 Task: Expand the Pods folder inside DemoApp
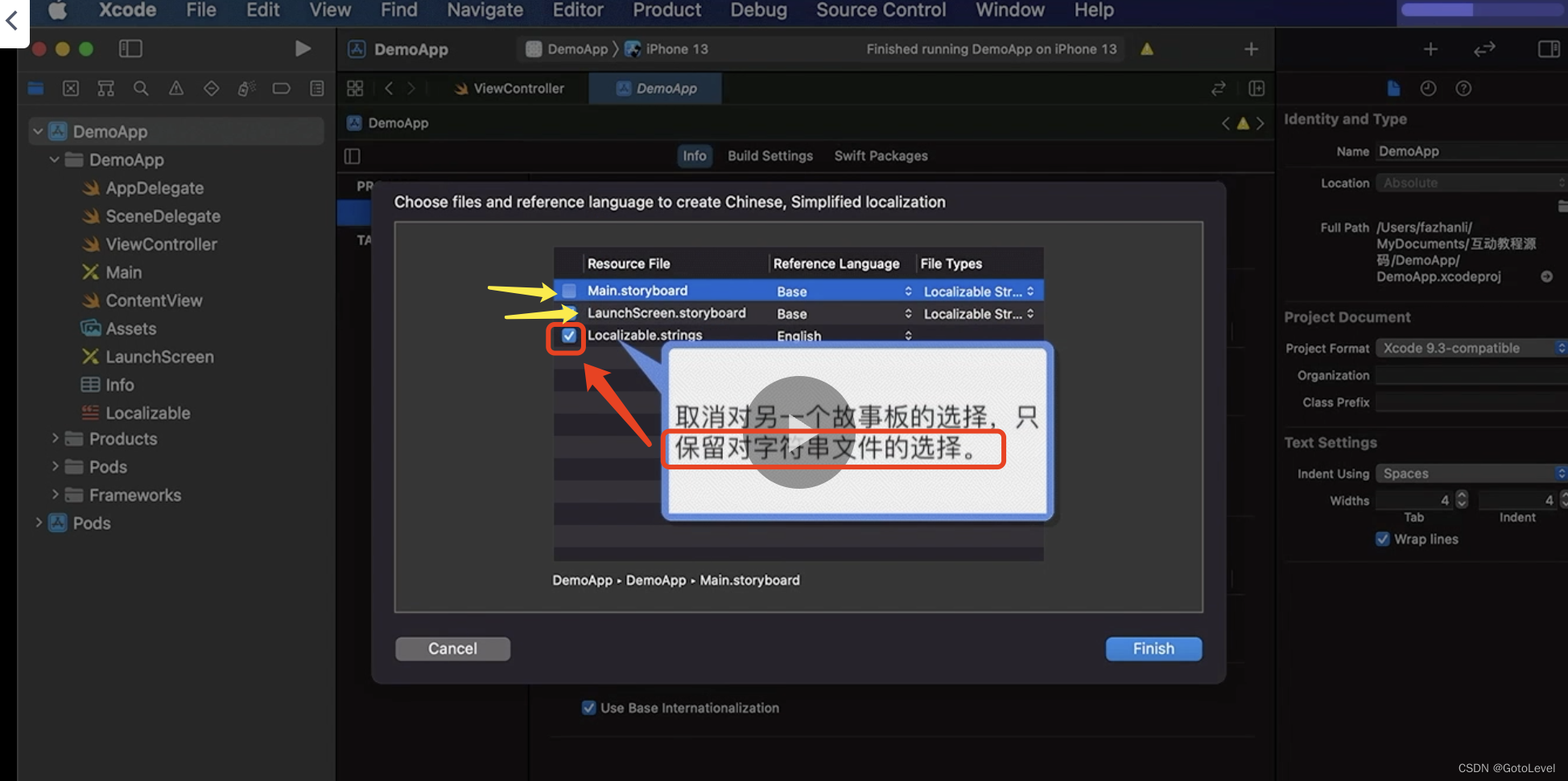pos(55,467)
